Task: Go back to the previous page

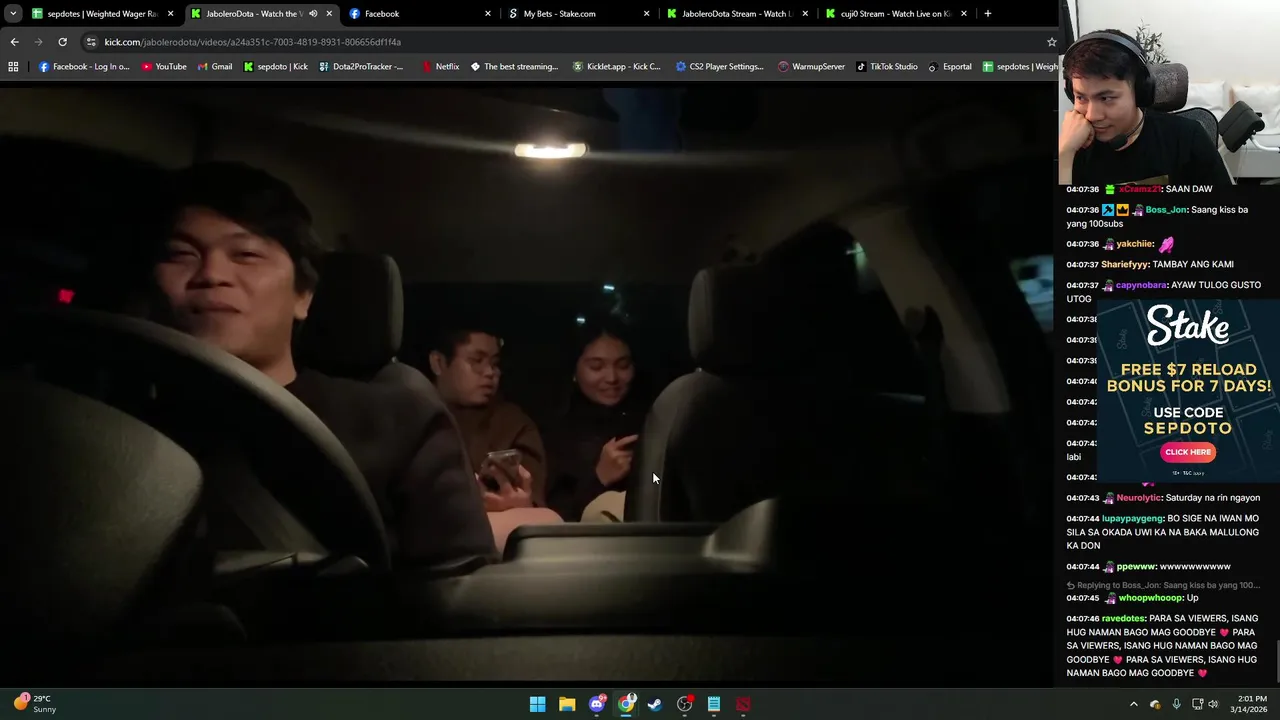Action: (x=14, y=42)
